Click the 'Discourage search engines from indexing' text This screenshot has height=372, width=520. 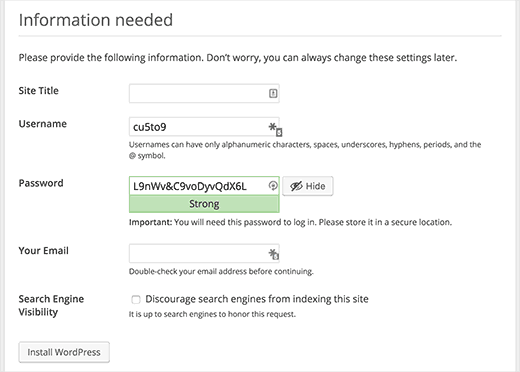tap(257, 299)
